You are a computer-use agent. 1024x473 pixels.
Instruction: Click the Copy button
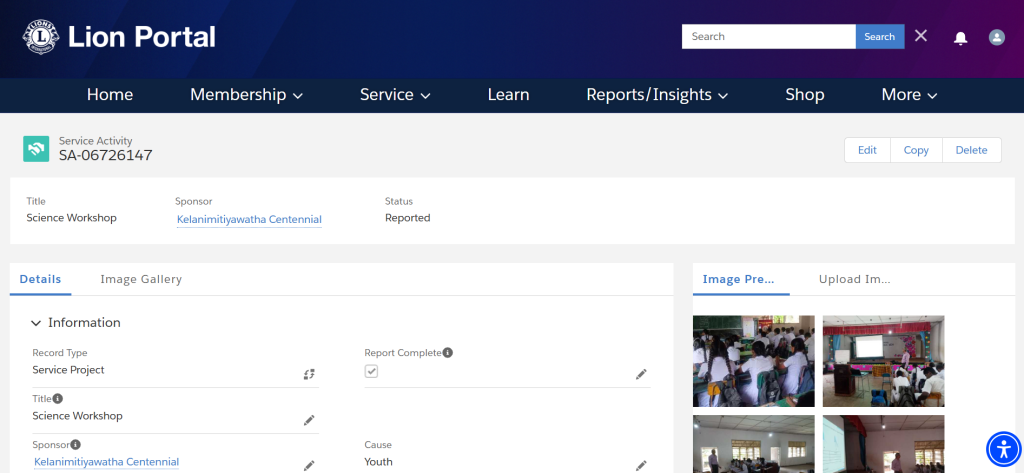tap(916, 150)
